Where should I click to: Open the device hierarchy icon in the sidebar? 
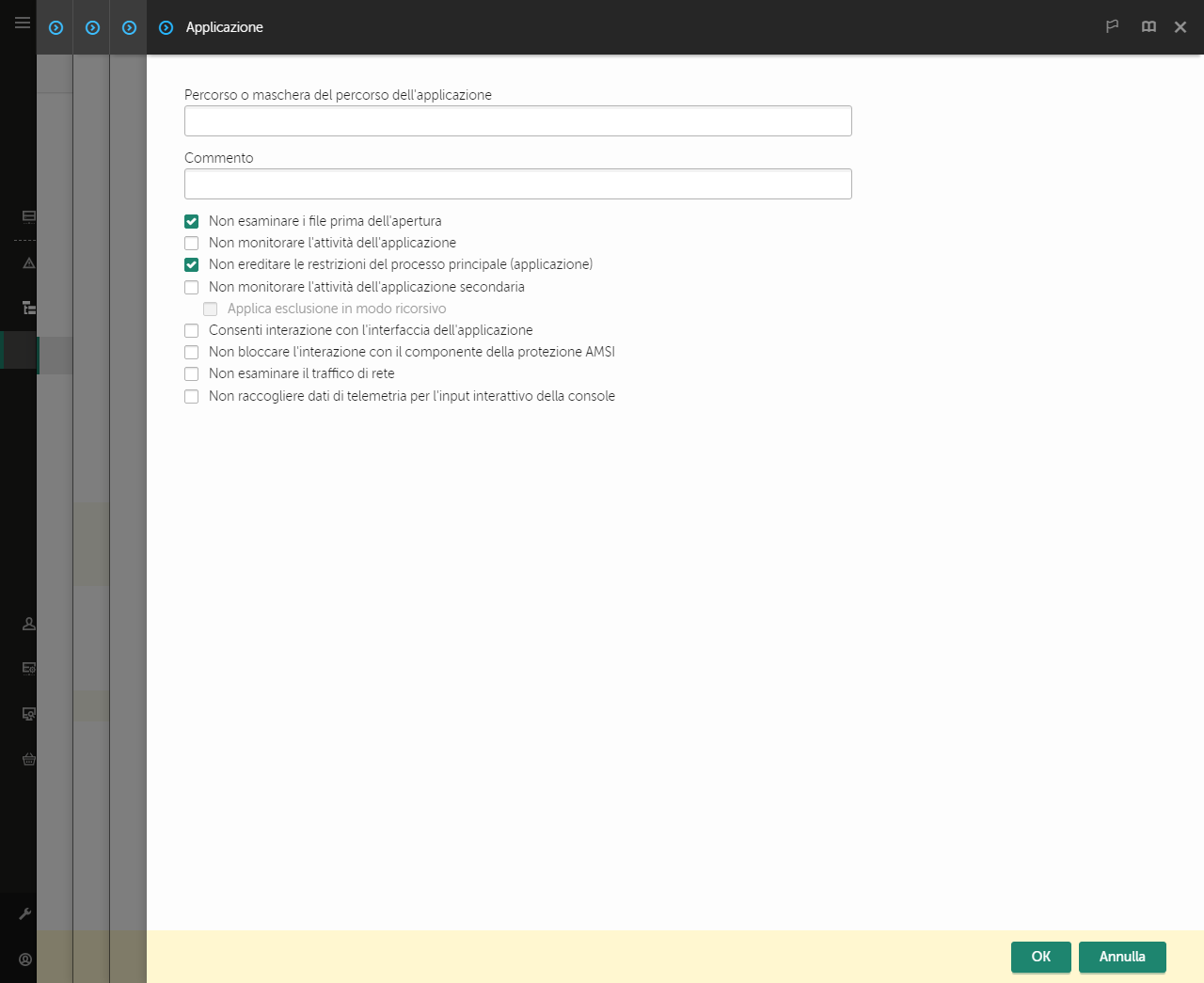pos(28,308)
